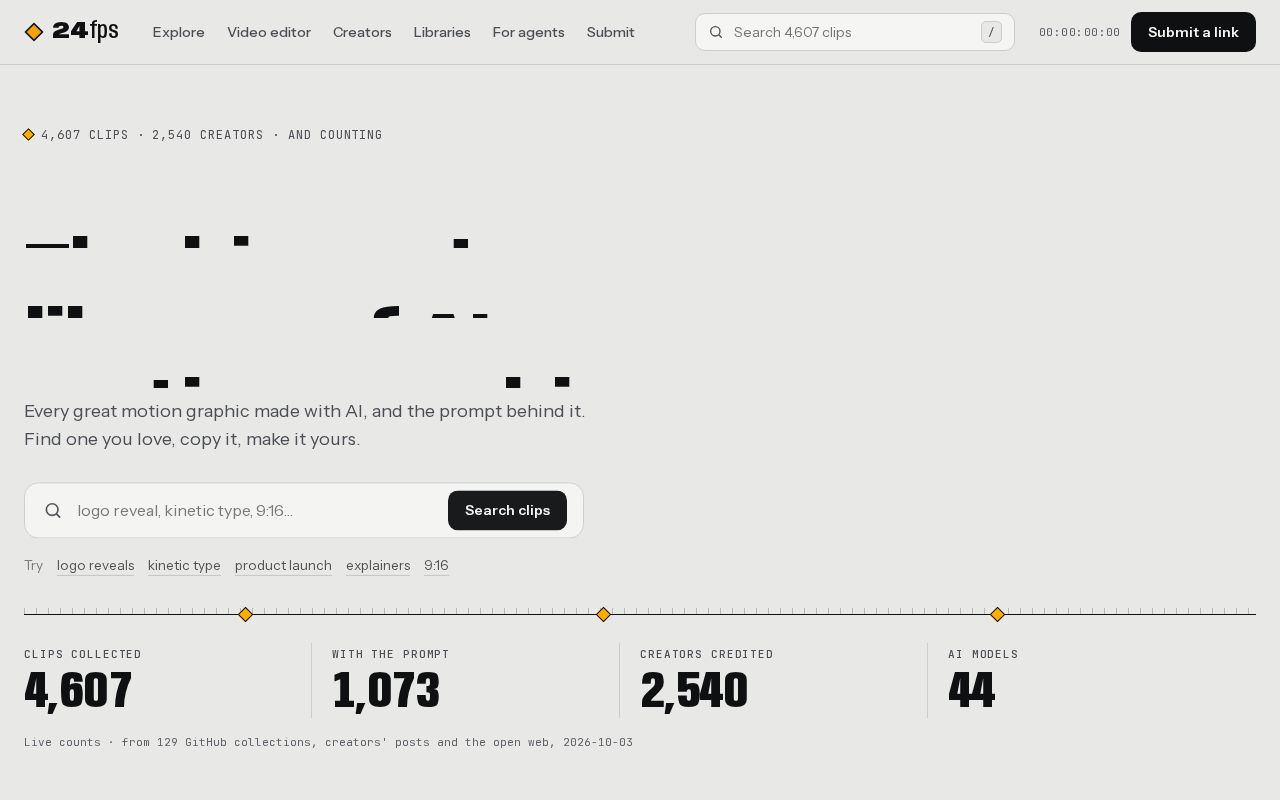Click the orange diamond beside clip count tagline
Viewport: 1280px width, 800px height.
[29, 135]
